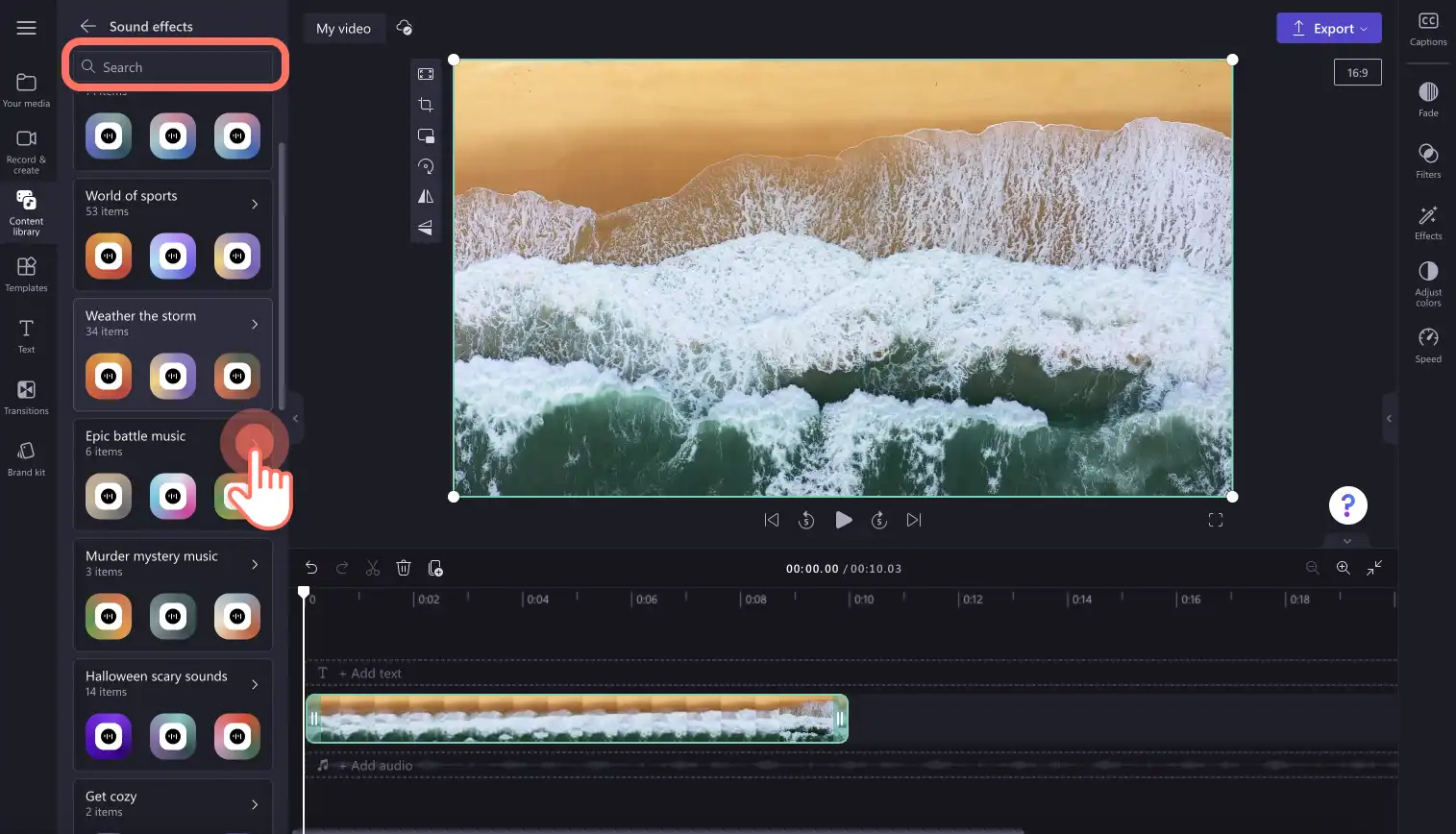Expand the World of sports category
The image size is (1456, 834).
[255, 204]
